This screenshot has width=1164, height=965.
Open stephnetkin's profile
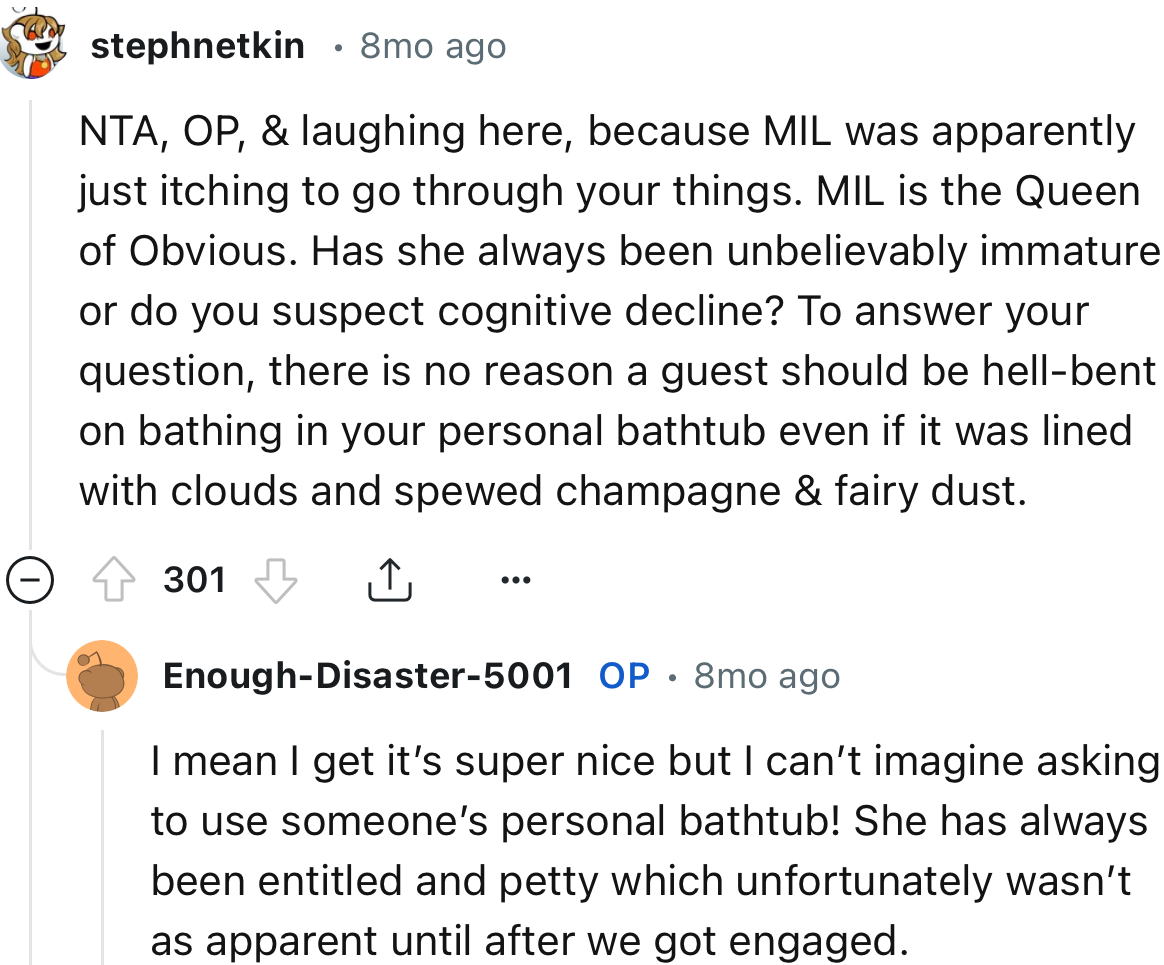point(197,45)
